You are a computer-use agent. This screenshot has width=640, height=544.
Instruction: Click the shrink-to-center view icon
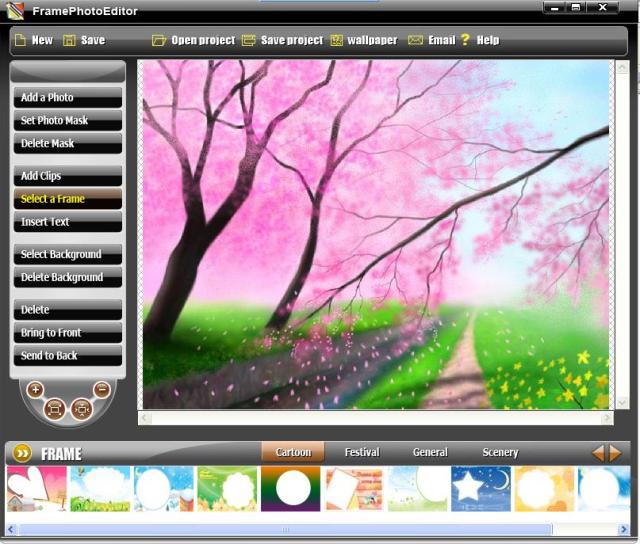tap(82, 408)
